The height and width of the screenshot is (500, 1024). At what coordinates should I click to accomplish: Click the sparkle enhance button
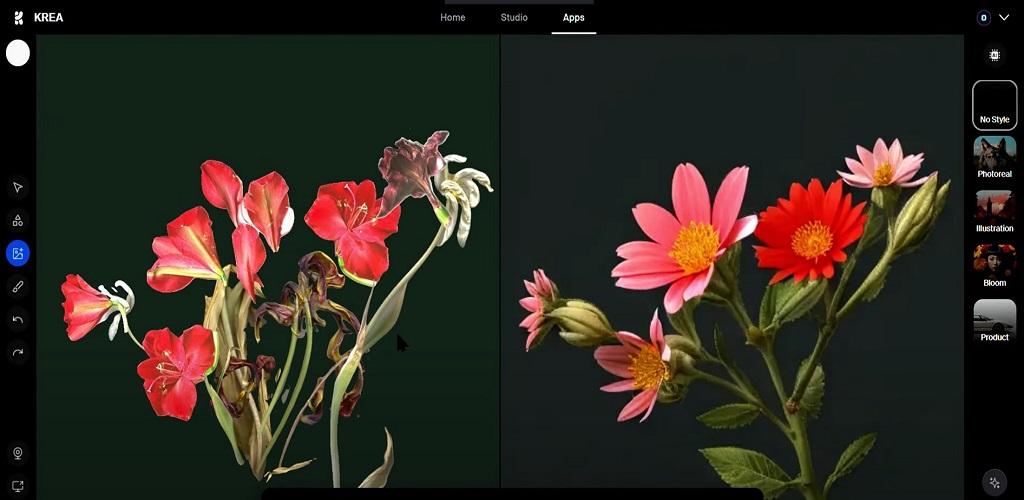pos(995,482)
